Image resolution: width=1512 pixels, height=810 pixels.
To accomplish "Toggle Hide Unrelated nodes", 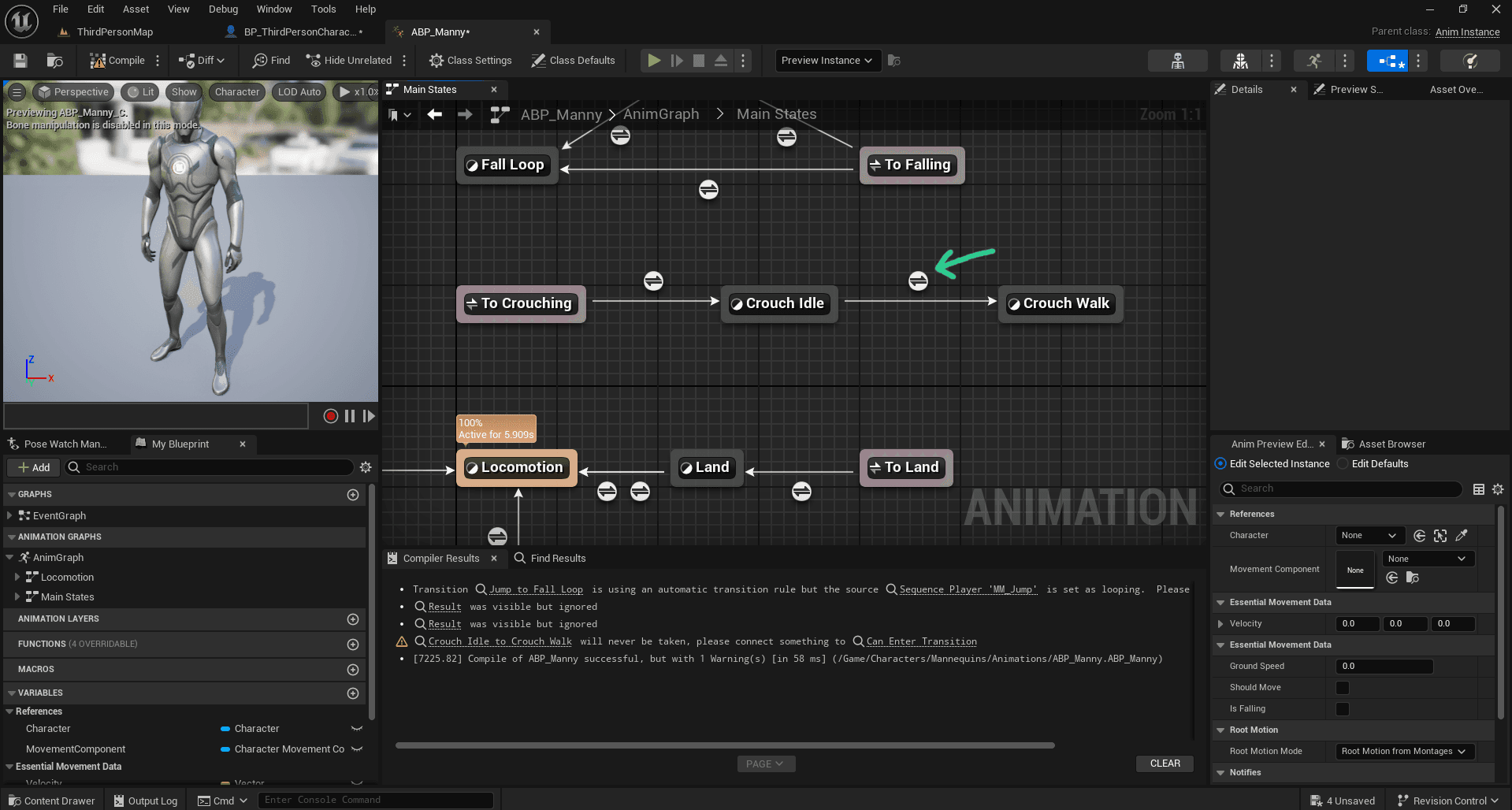I will click(x=348, y=61).
